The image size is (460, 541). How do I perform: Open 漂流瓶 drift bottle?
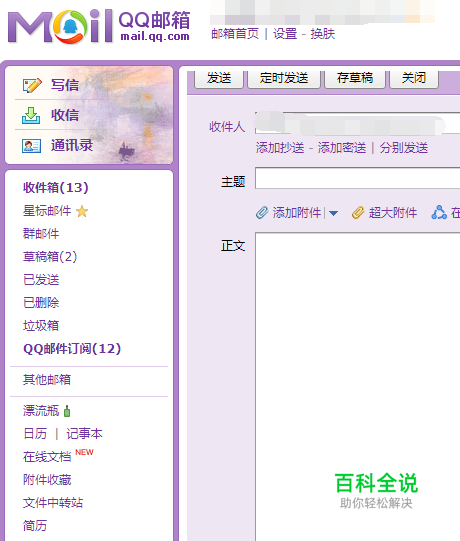click(41, 411)
